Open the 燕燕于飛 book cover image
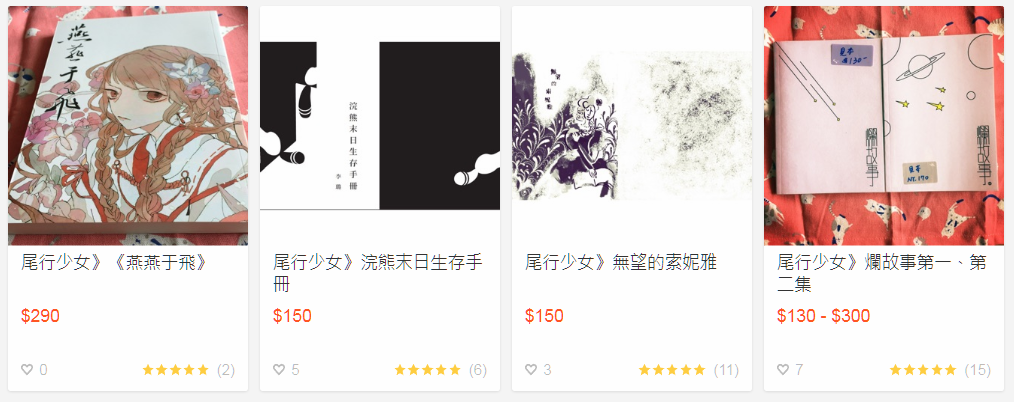This screenshot has width=1014, height=402. tap(128, 126)
